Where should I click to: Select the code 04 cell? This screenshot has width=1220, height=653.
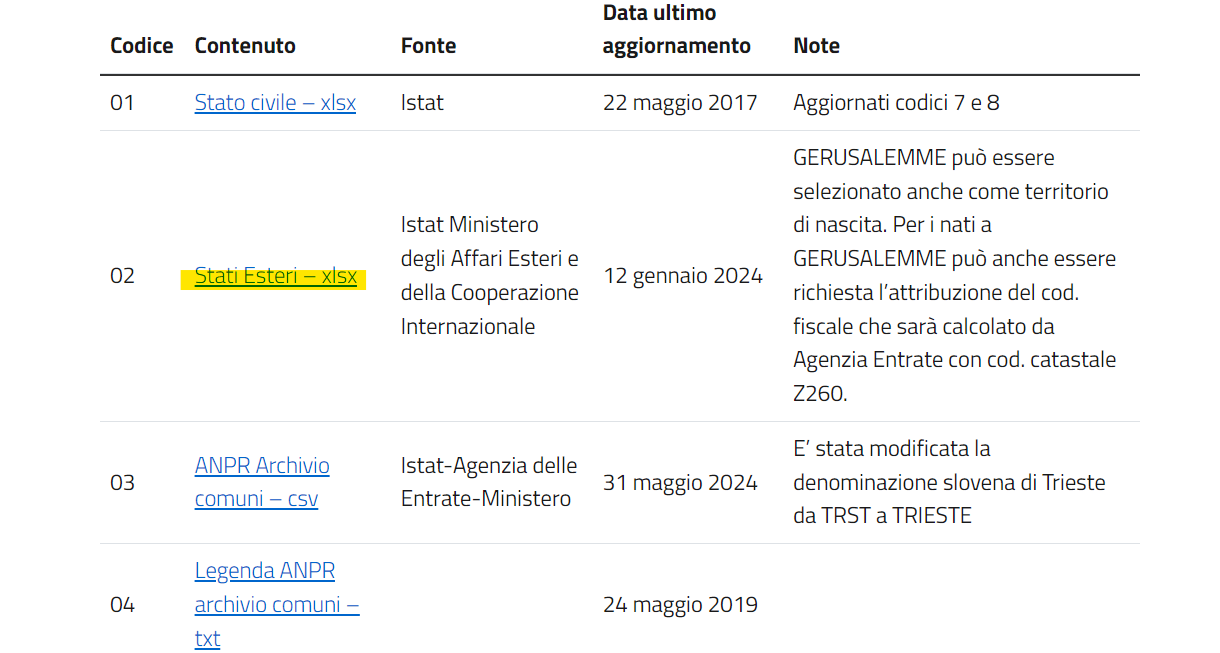pyautogui.click(x=122, y=605)
